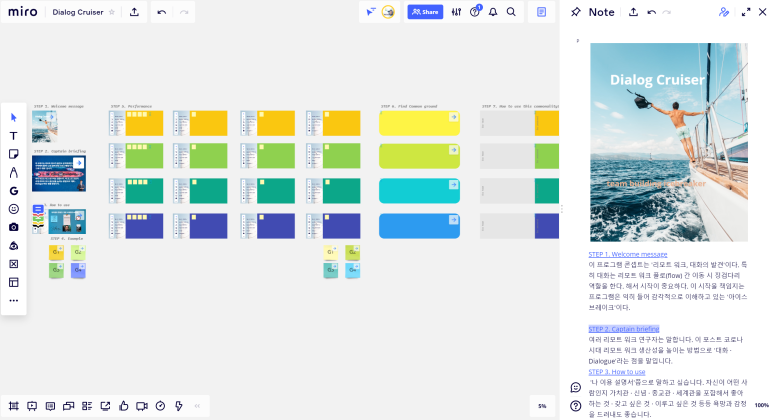Click the camera capture tool

[x=14, y=227]
